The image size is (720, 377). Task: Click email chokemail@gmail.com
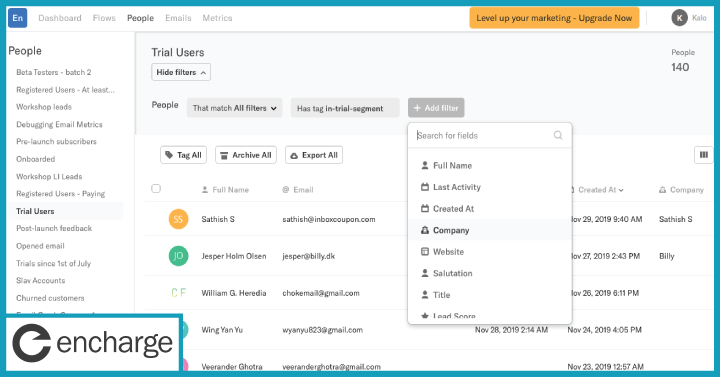(321, 293)
